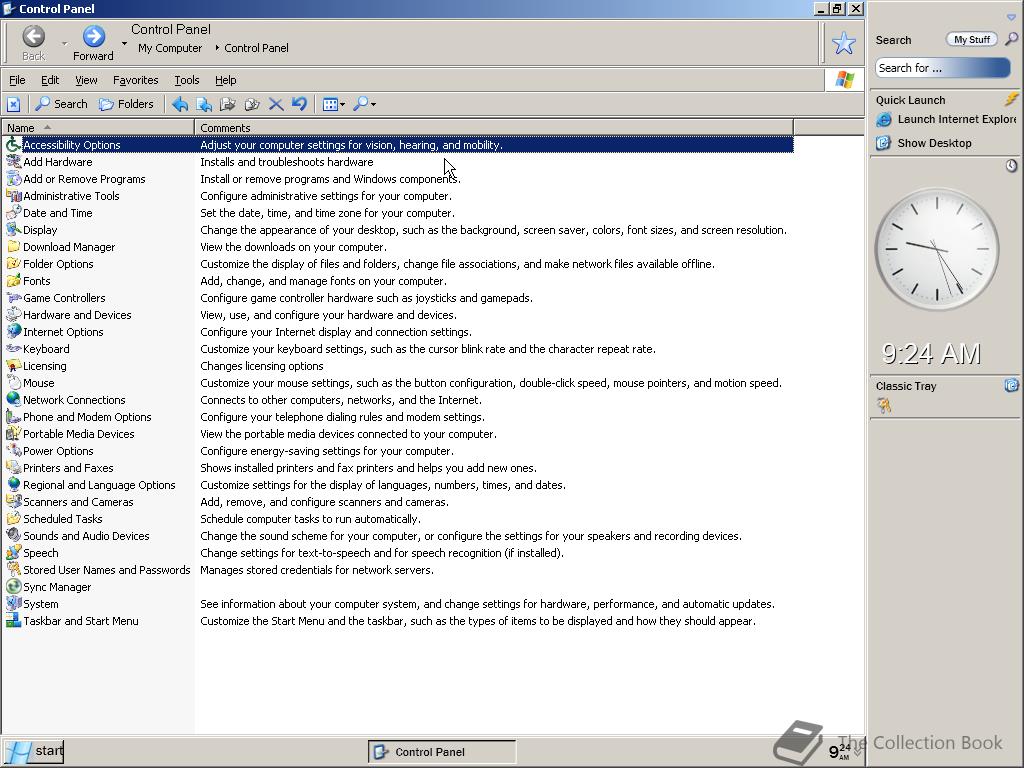Open the Favorites menu
This screenshot has width=1024, height=768.
[135, 80]
